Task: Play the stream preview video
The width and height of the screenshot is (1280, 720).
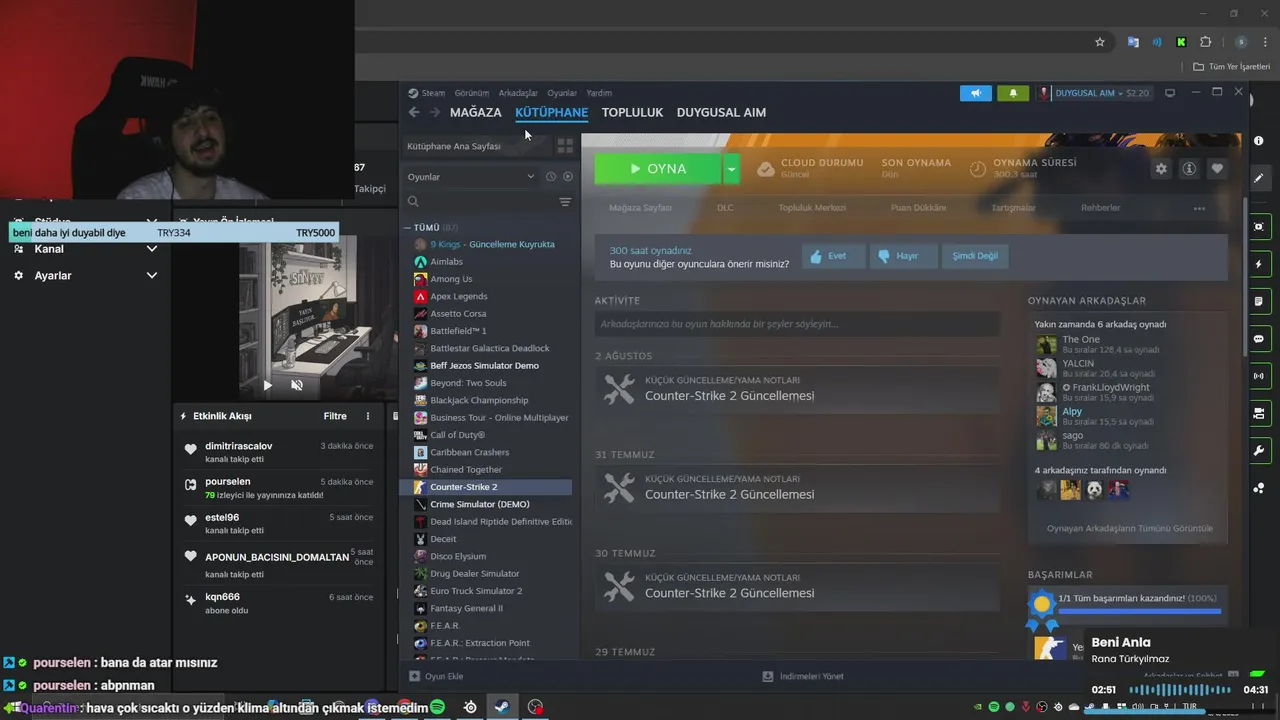Action: point(267,385)
